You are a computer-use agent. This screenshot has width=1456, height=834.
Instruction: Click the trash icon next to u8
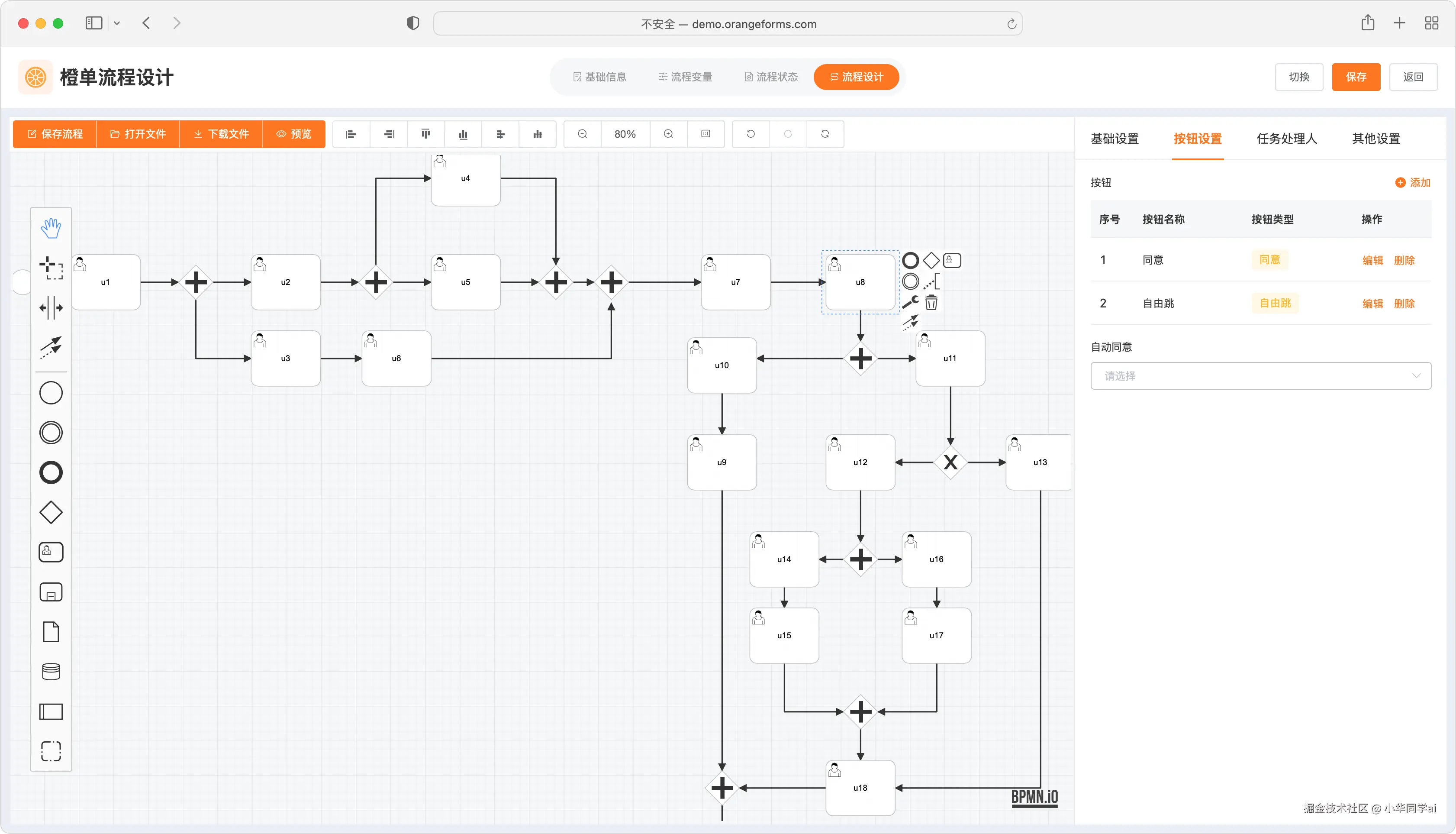931,302
